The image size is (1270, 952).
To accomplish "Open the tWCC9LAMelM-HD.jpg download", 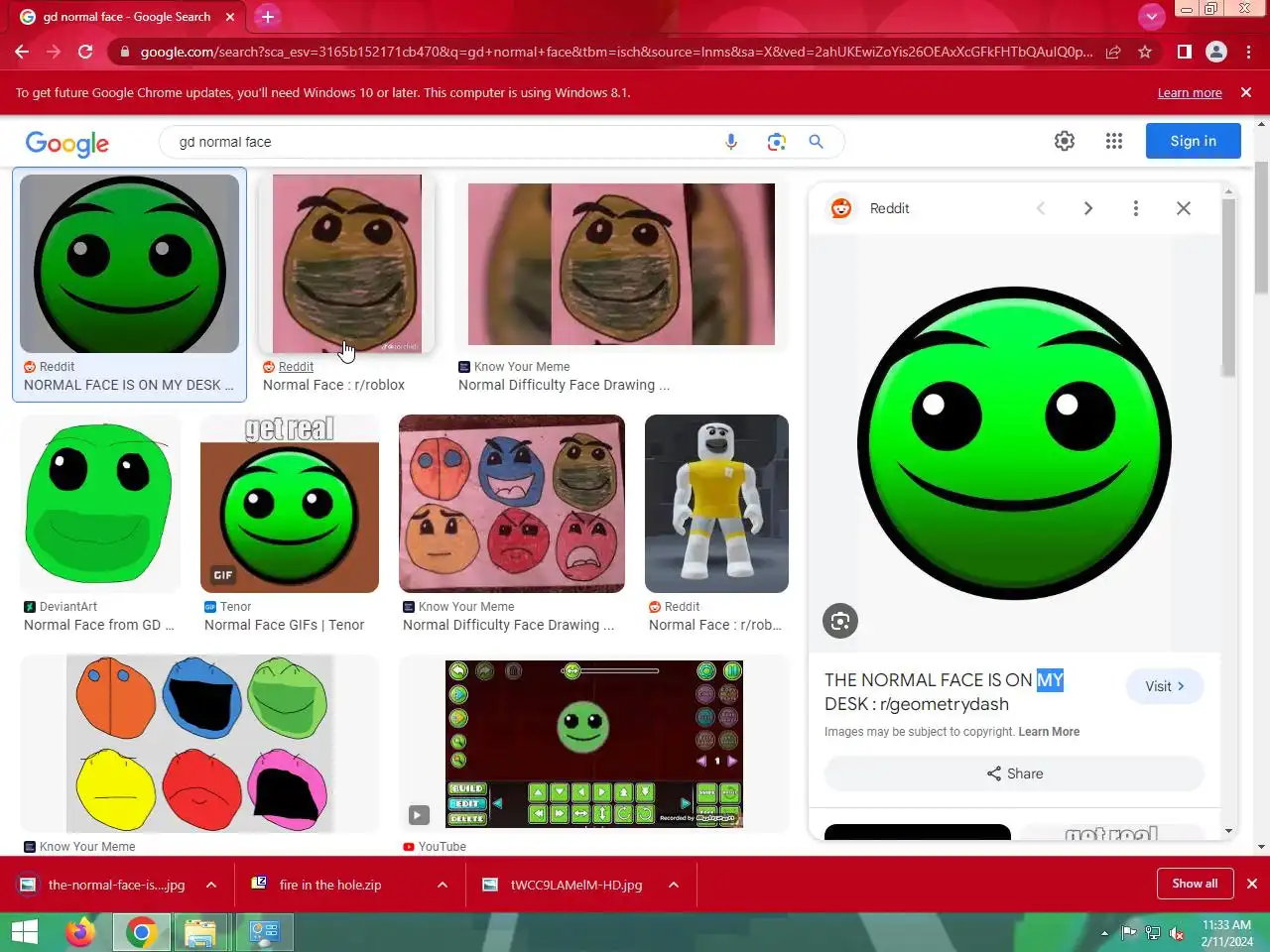I will pos(575,885).
